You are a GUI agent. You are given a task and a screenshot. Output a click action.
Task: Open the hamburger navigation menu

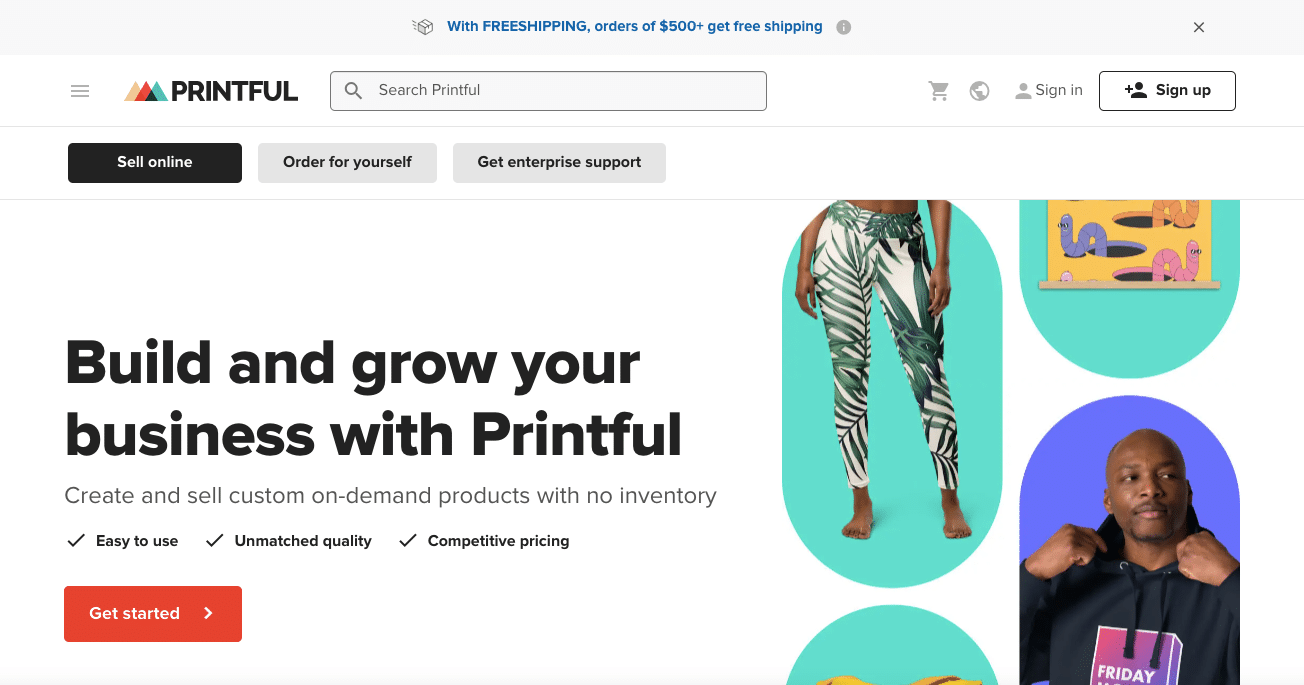[x=80, y=90]
